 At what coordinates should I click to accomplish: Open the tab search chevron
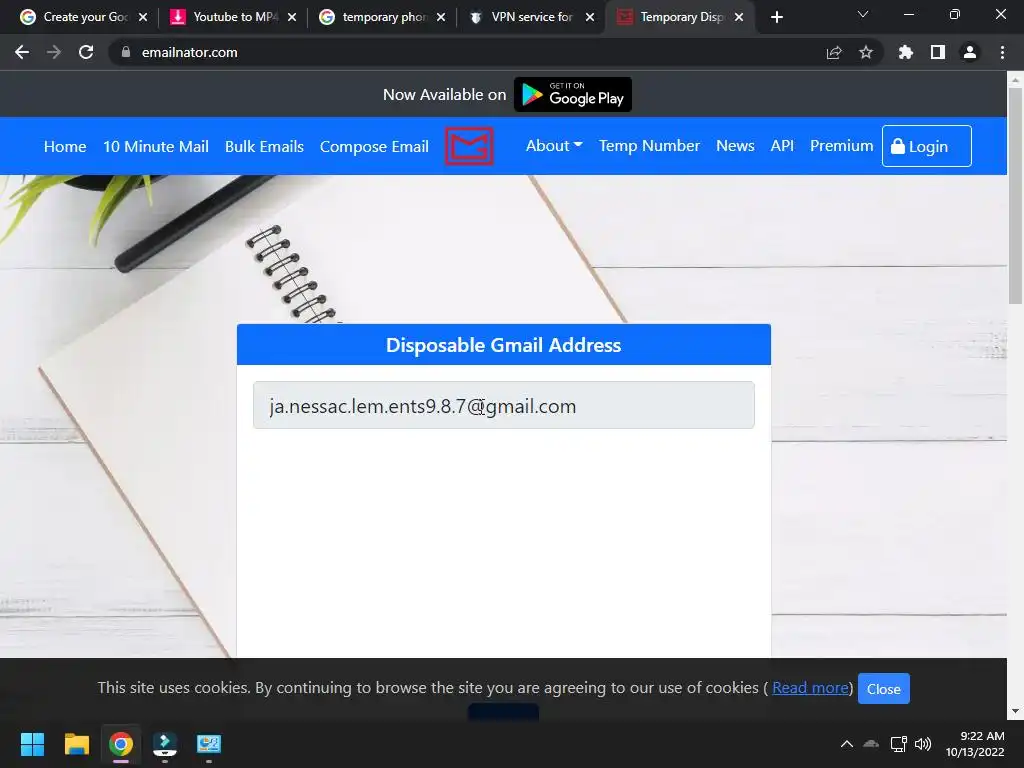(x=863, y=14)
